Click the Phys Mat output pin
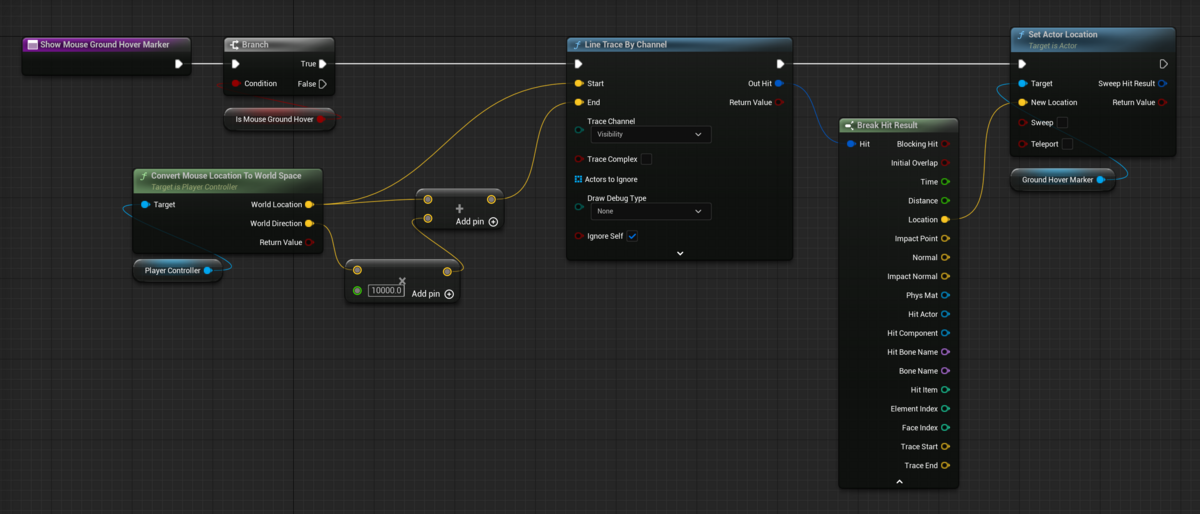1200x514 pixels. (945, 295)
